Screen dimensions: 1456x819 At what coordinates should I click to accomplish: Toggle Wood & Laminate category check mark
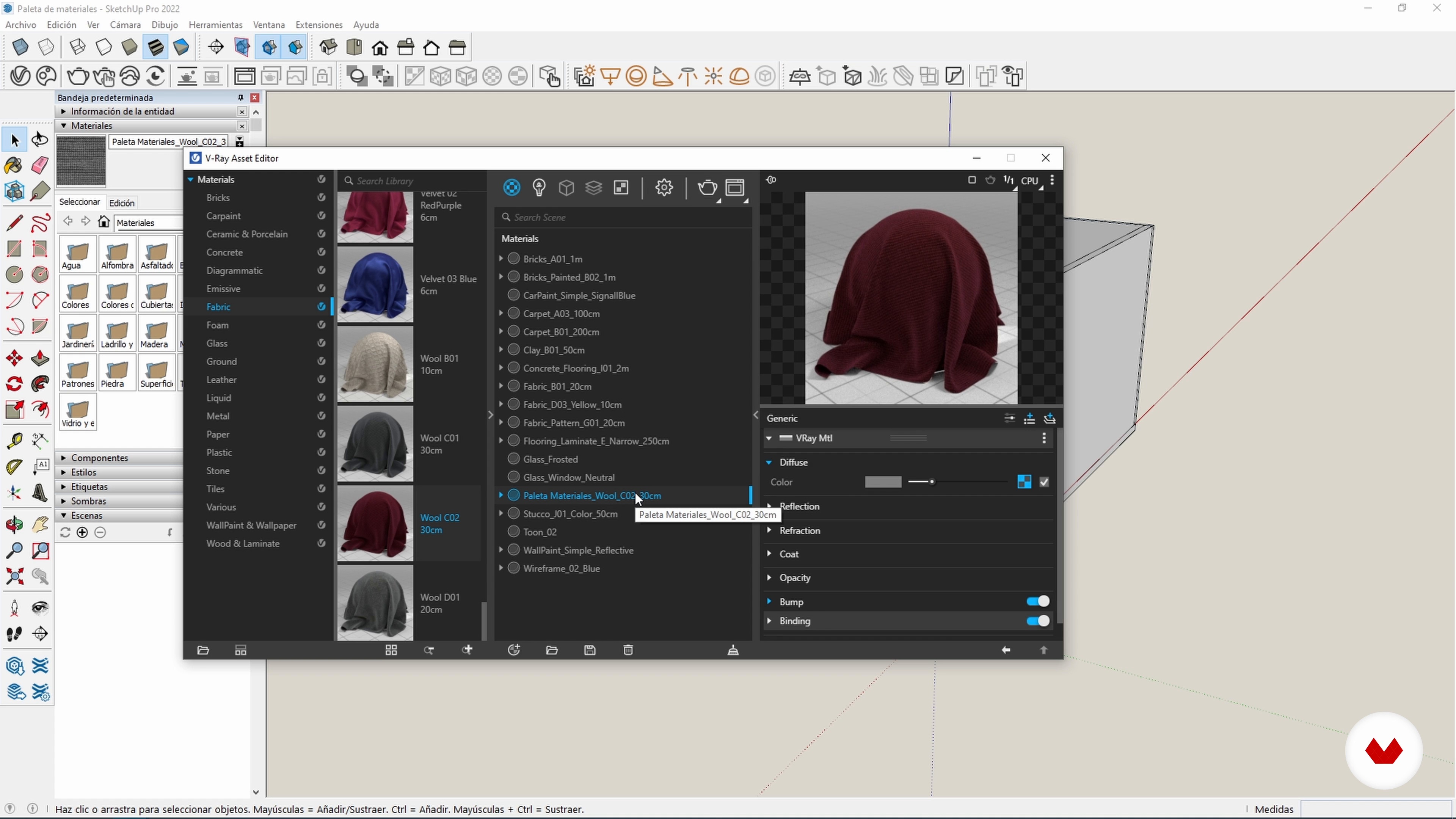(x=321, y=543)
